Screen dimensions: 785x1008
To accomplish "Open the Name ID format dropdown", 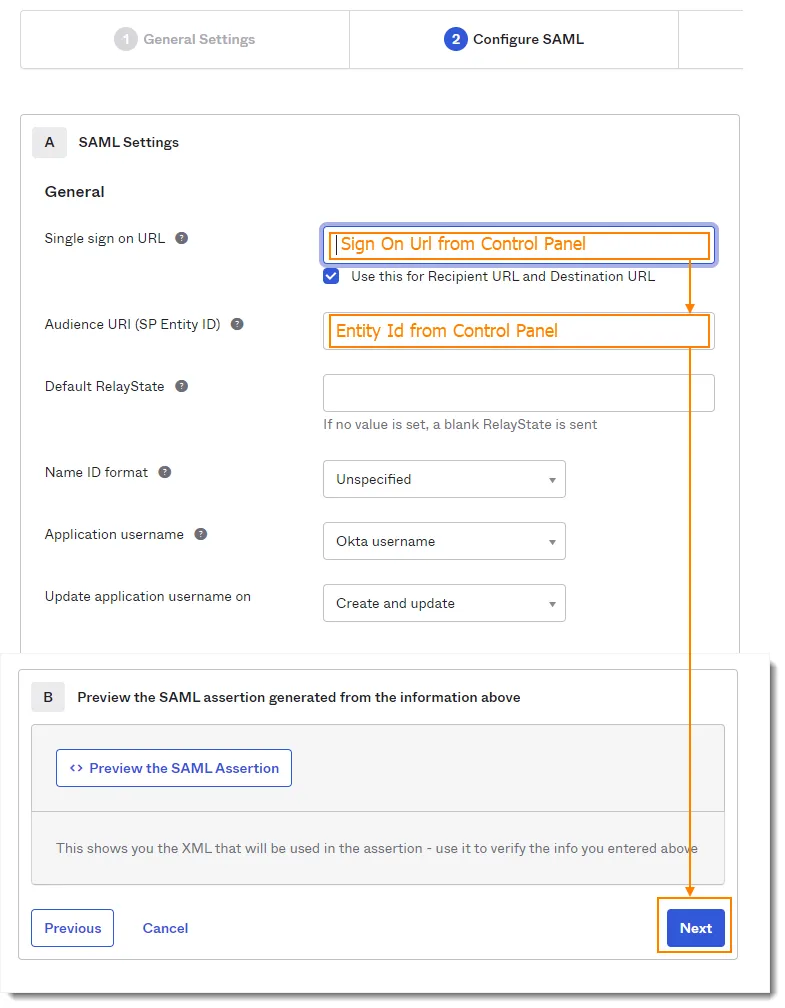I will click(x=444, y=479).
